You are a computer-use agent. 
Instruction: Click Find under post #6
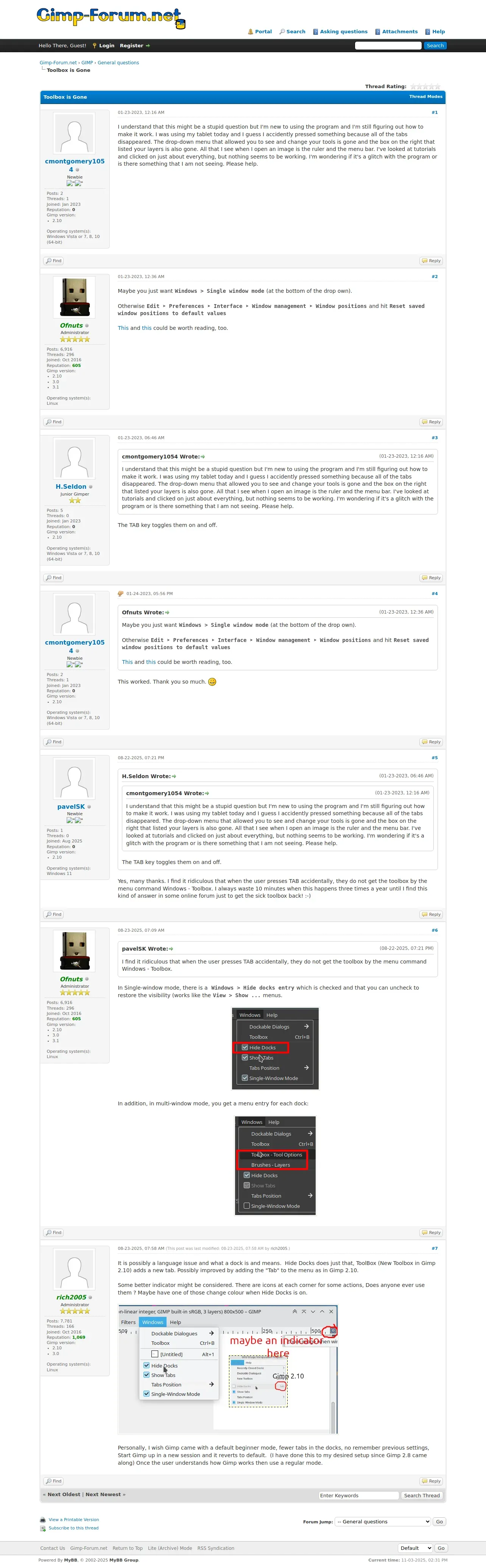coord(54,1232)
